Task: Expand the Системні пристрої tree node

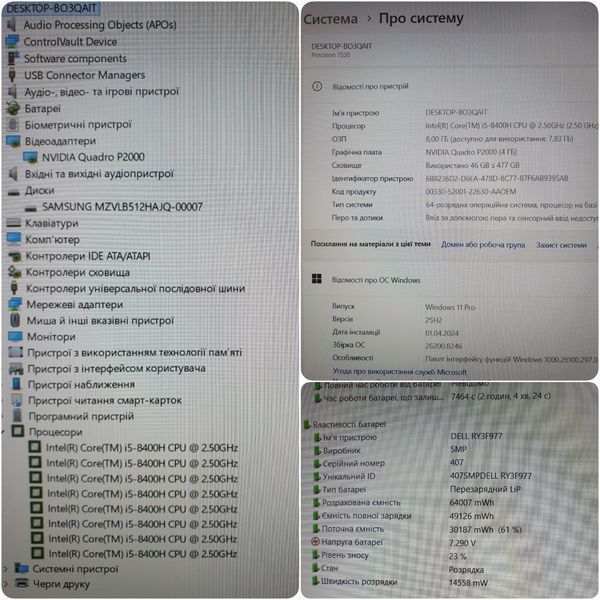Action: (x=5, y=569)
